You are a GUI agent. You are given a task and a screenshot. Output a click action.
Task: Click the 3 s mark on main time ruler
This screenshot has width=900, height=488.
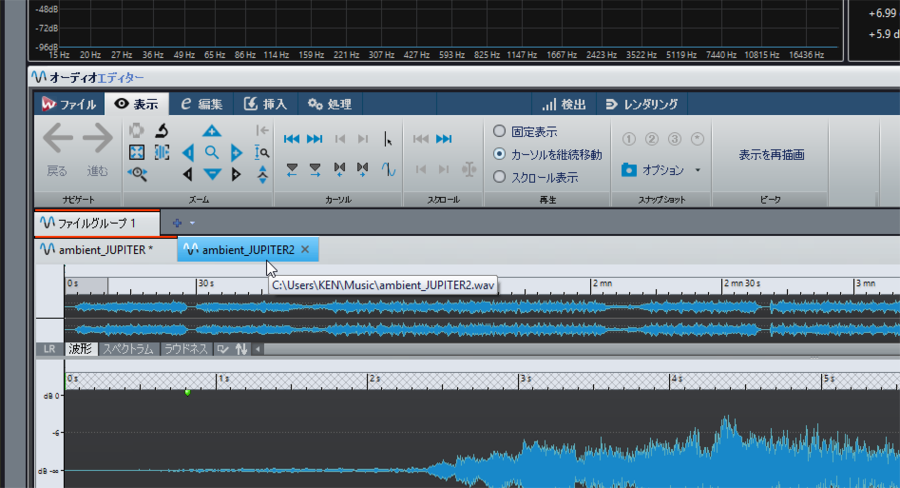[x=525, y=379]
